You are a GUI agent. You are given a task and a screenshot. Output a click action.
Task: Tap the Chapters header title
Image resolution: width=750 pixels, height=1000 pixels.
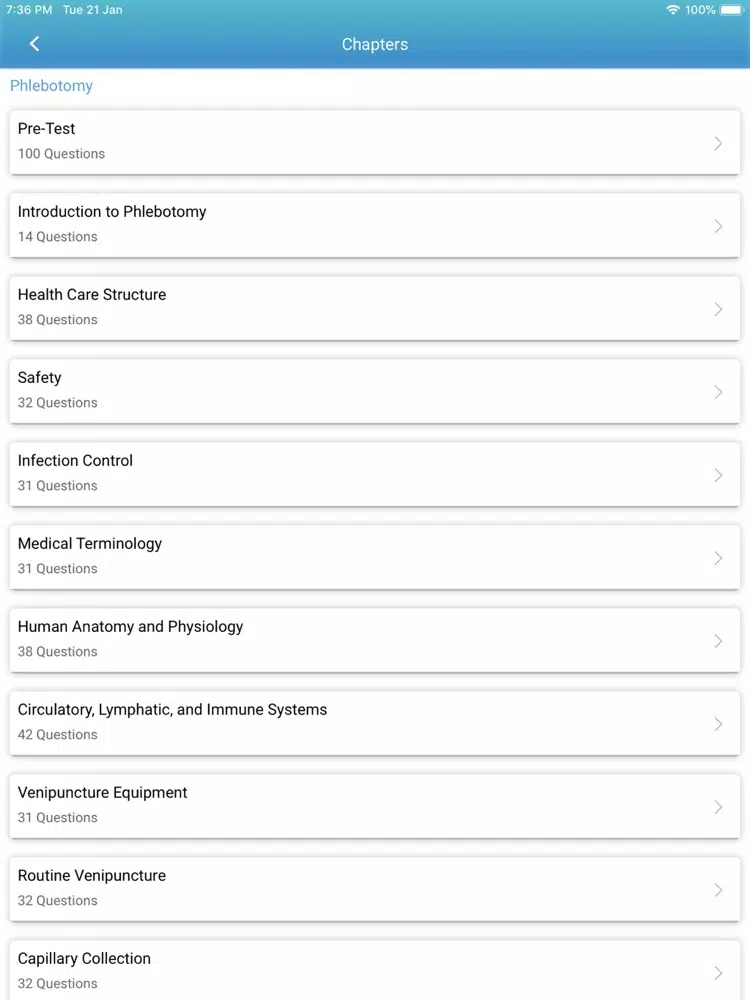[375, 44]
